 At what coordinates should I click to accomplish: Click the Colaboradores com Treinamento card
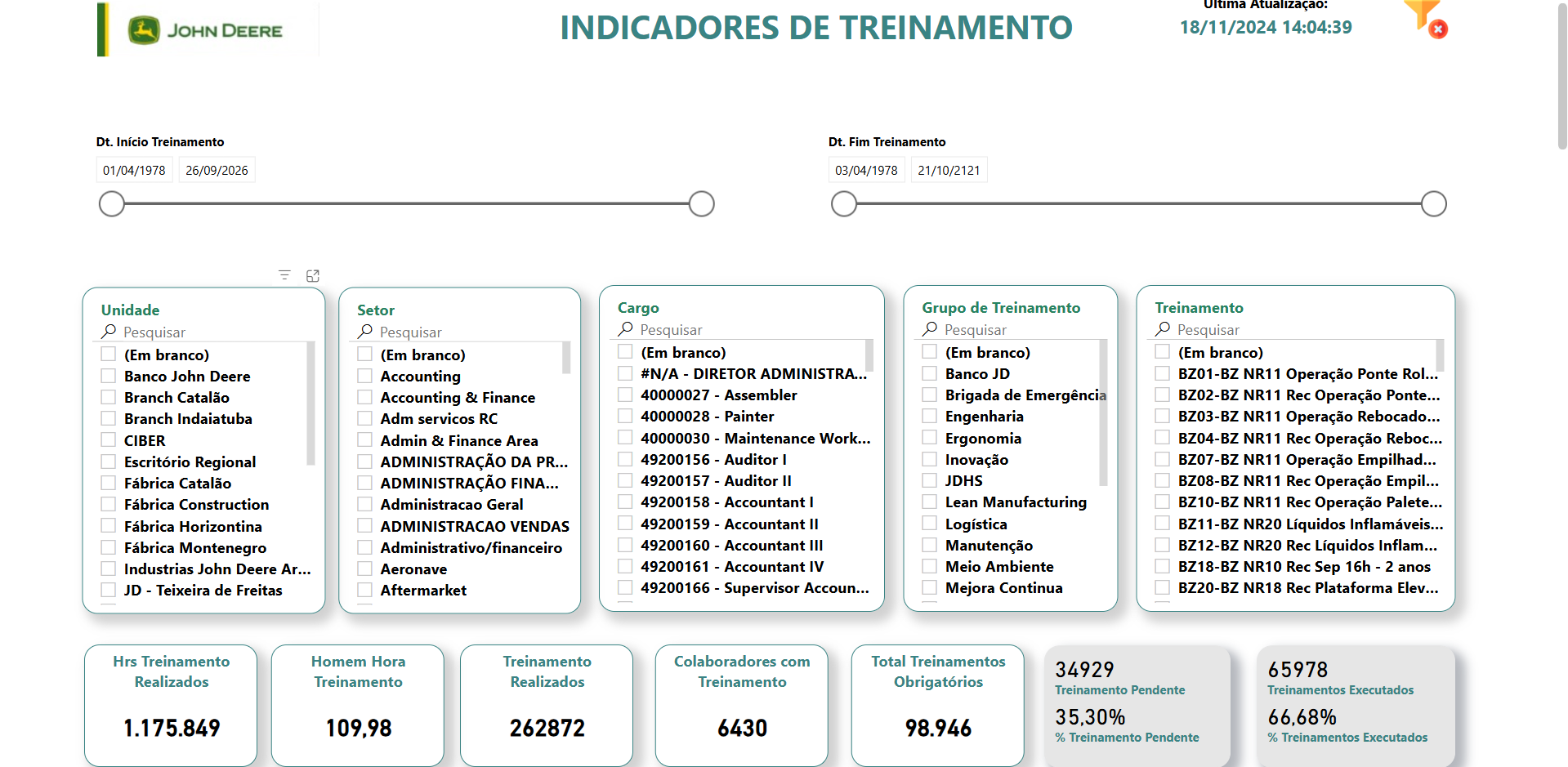coord(742,706)
